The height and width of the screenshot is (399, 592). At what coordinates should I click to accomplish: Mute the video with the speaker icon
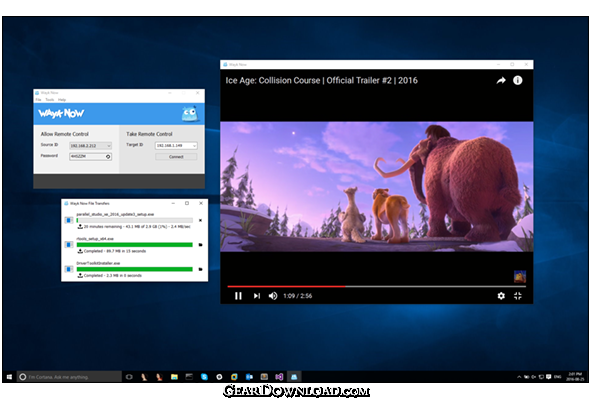273,296
